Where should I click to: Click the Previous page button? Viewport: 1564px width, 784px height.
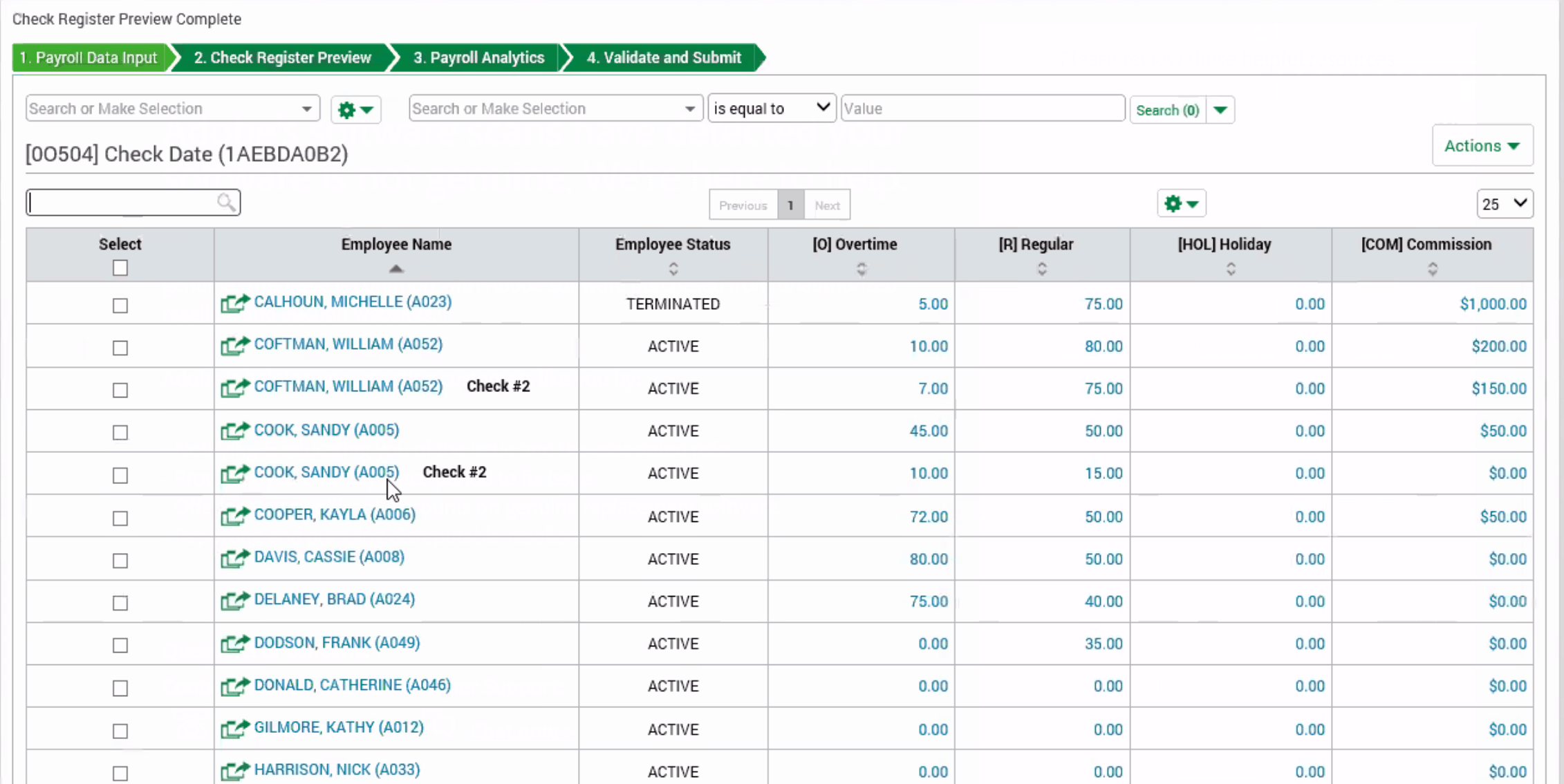tap(743, 205)
